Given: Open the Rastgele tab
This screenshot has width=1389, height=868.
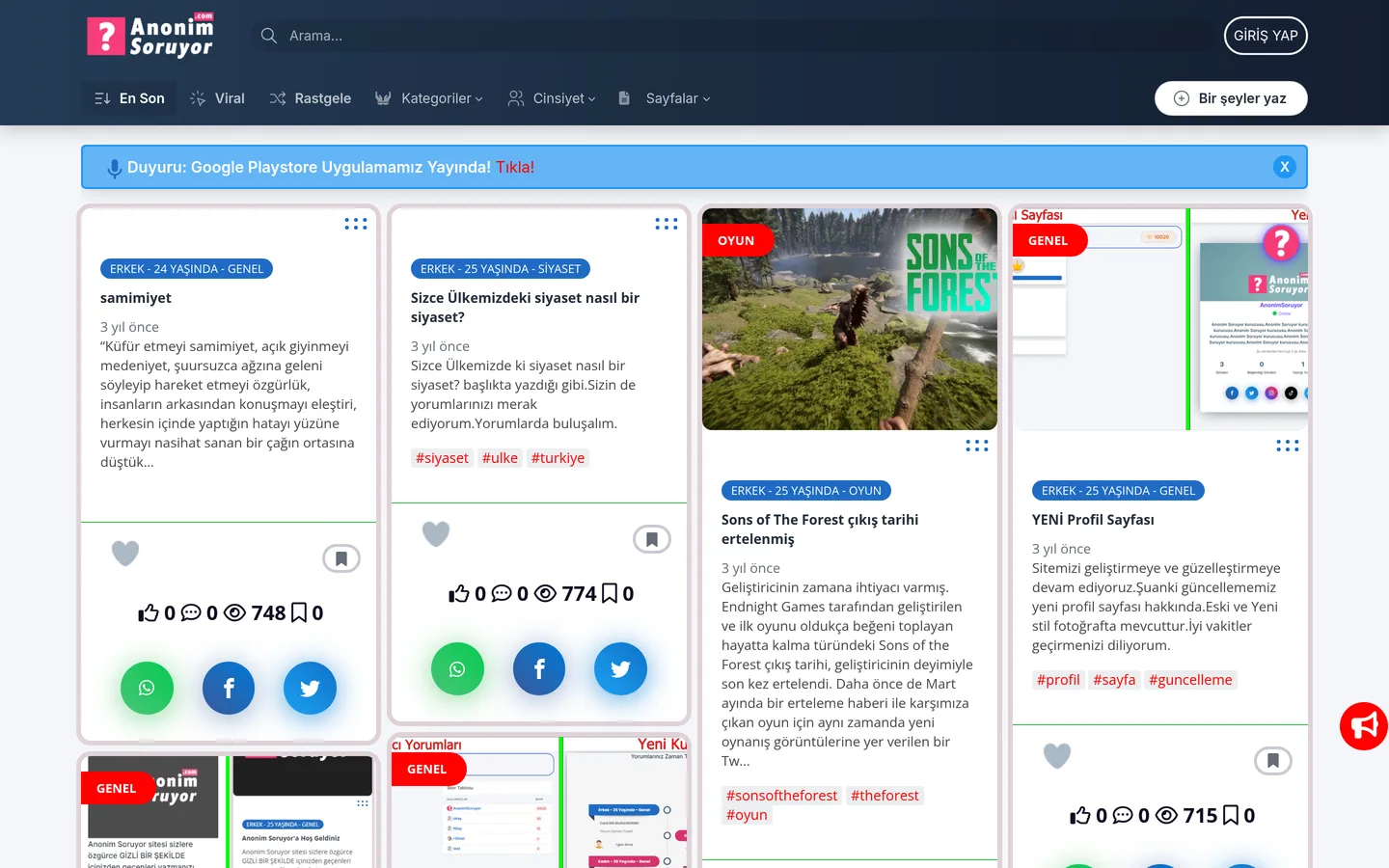Looking at the screenshot, I should (311, 98).
